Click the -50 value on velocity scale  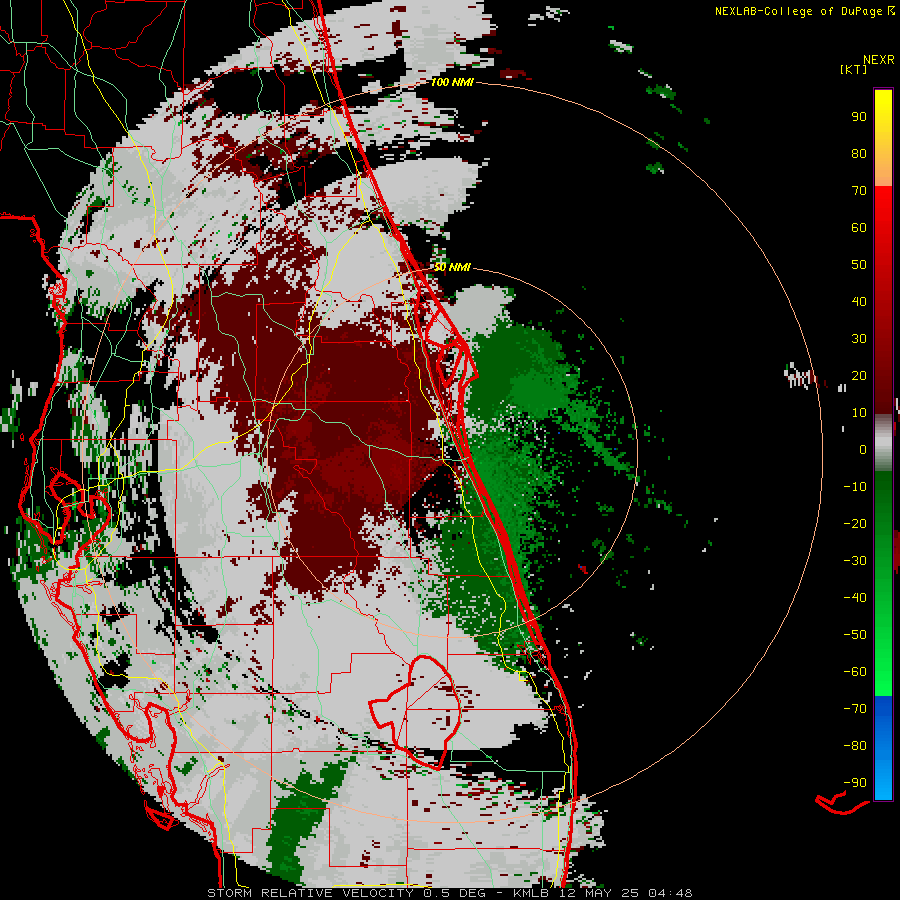pos(855,635)
